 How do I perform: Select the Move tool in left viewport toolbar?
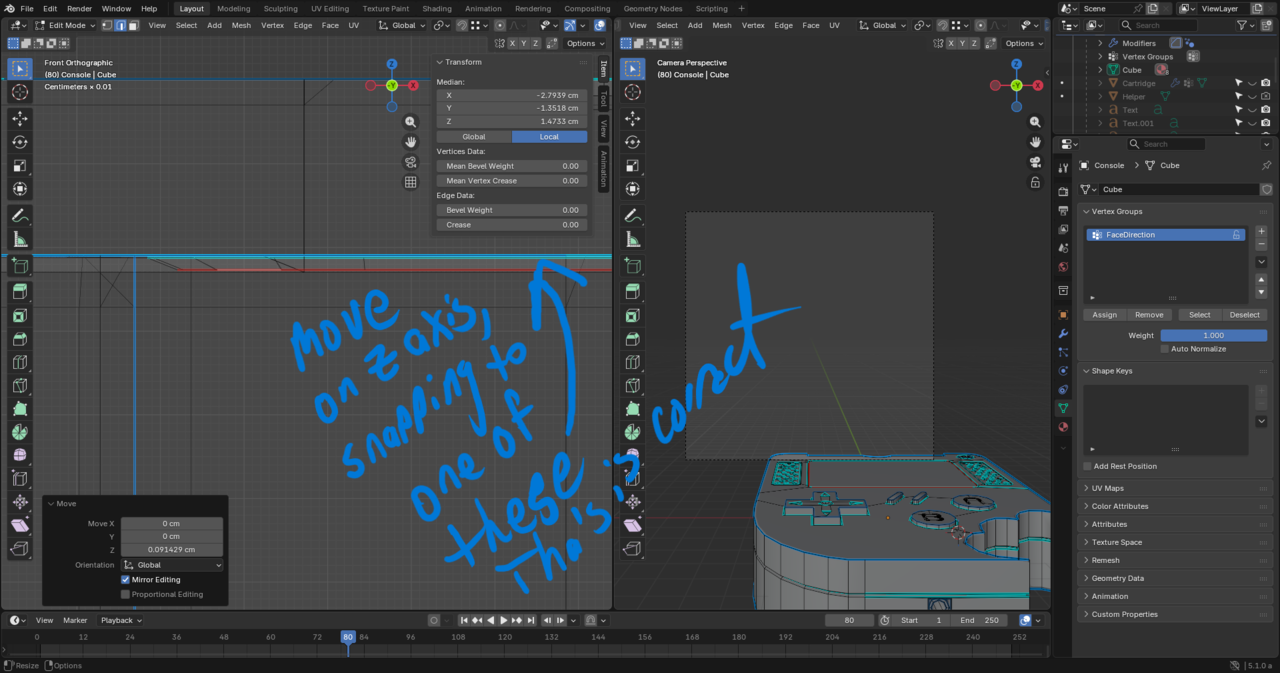click(20, 118)
